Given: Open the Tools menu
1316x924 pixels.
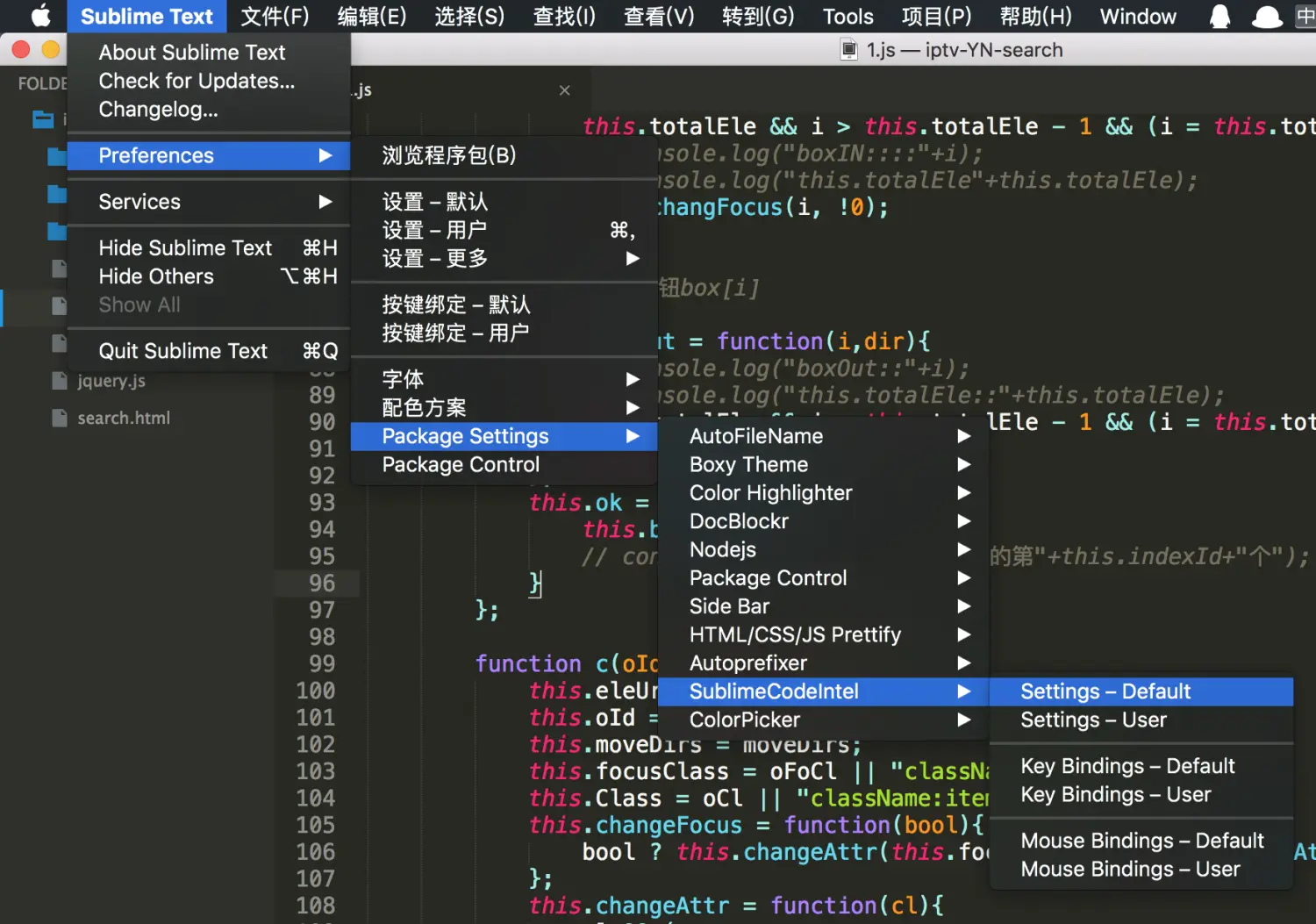Looking at the screenshot, I should click(x=848, y=16).
